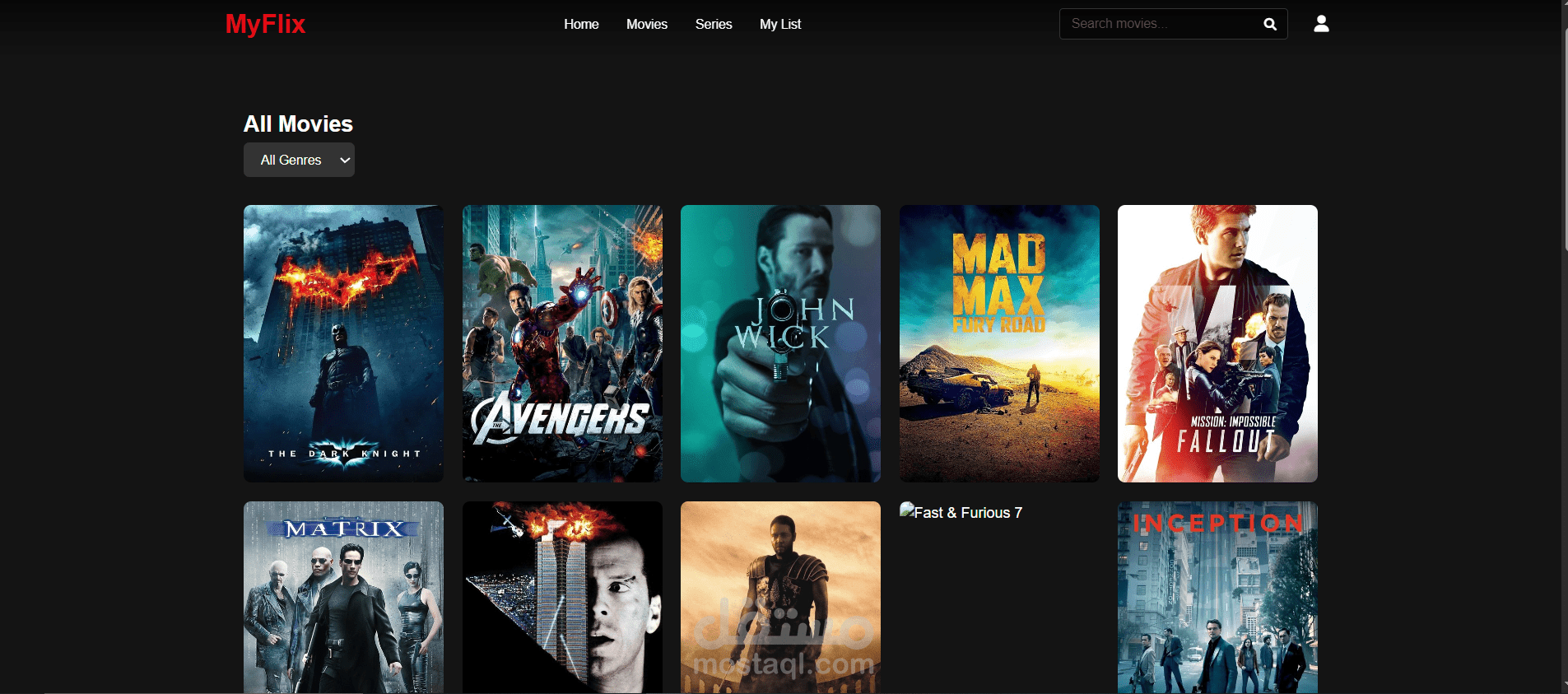
Task: Open The Dark Knight movie poster
Action: click(343, 343)
